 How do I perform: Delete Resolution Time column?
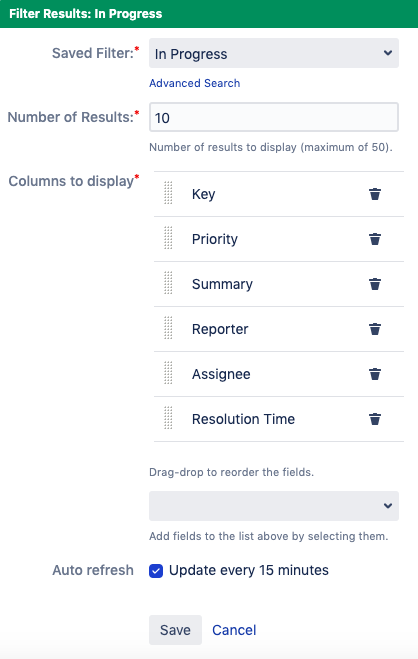375,419
